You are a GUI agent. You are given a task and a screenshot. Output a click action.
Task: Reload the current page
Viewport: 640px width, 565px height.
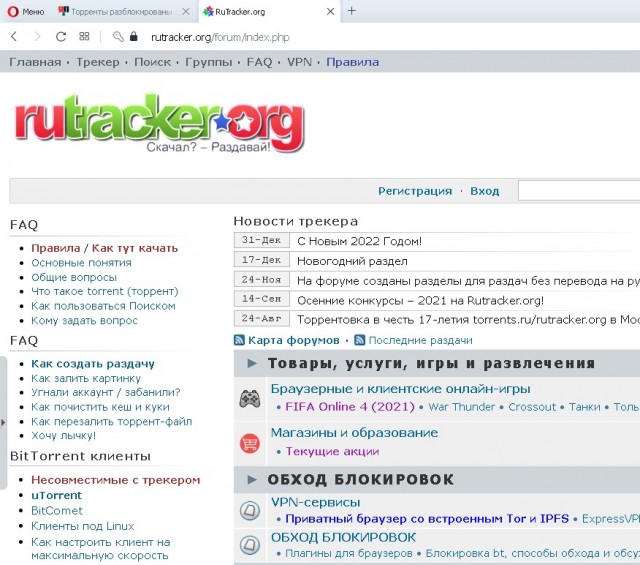click(61, 37)
